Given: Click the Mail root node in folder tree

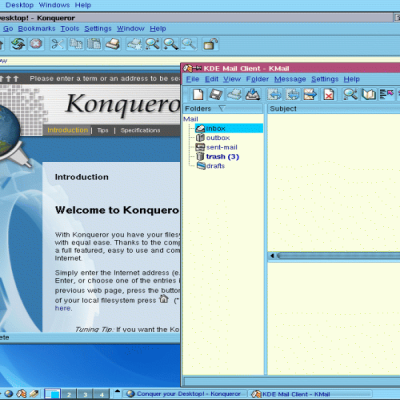Looking at the screenshot, I should [x=191, y=119].
